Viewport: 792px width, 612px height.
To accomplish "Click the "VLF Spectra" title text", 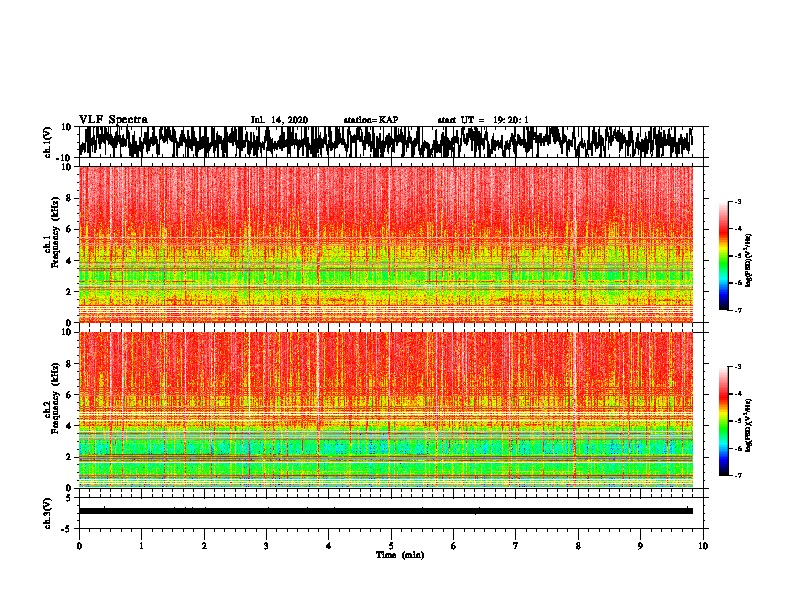I will tap(113, 120).
